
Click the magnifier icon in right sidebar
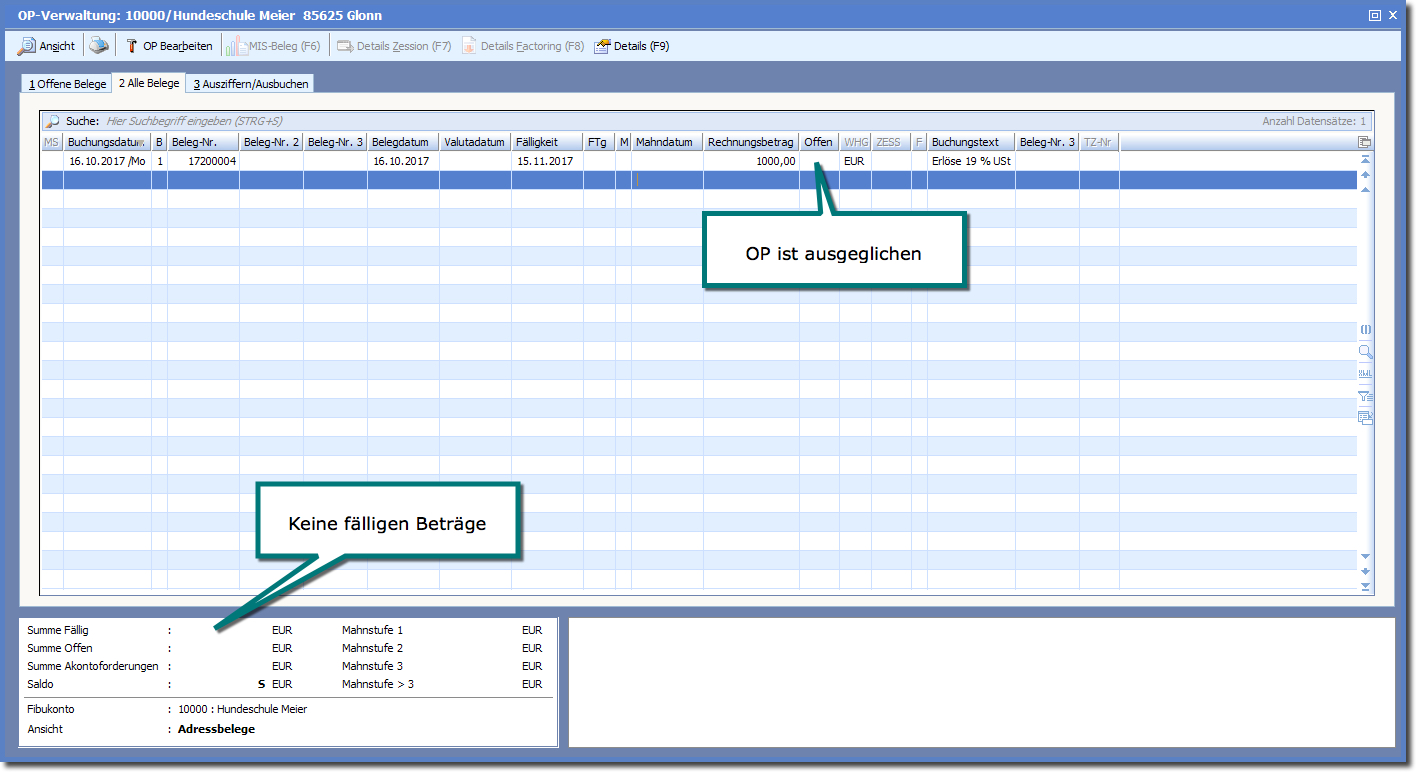(x=1365, y=352)
